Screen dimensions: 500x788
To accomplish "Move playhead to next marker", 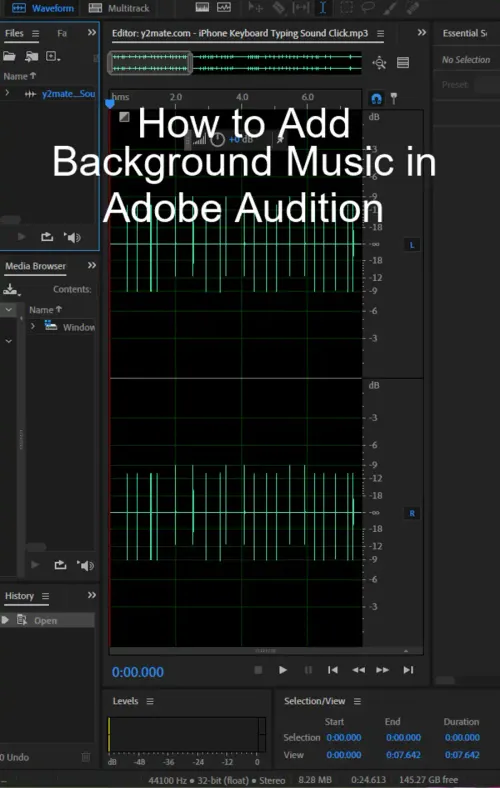I will 408,670.
